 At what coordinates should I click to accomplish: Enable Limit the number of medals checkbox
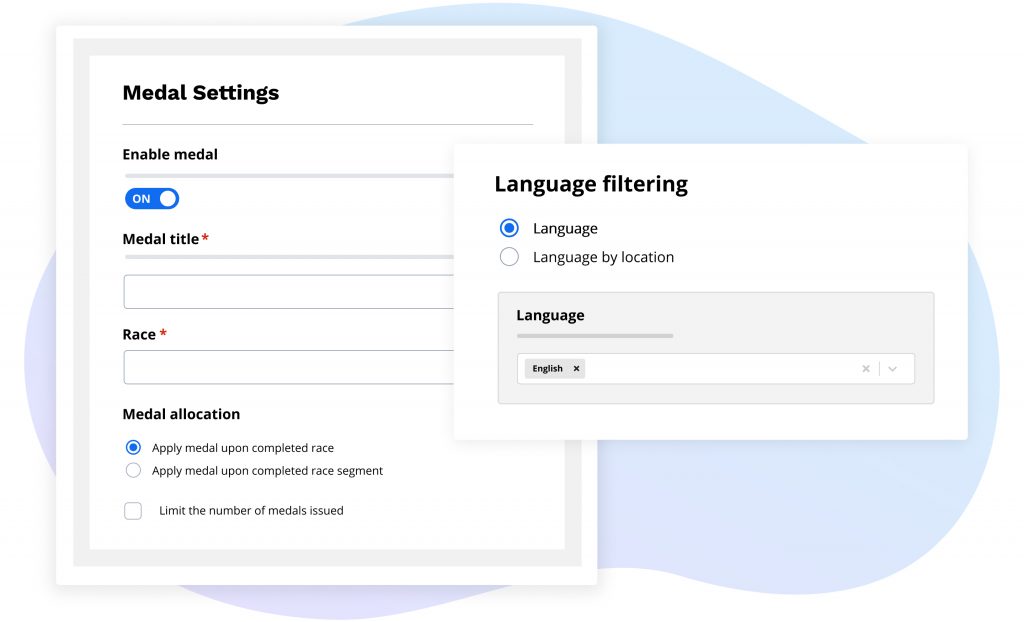click(x=133, y=511)
